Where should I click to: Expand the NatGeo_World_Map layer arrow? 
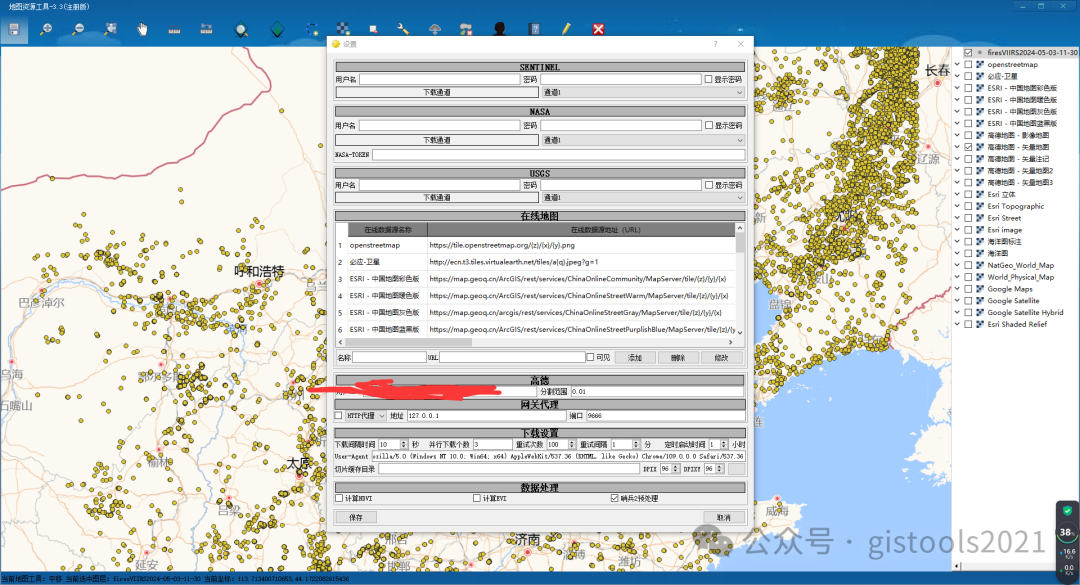(957, 265)
